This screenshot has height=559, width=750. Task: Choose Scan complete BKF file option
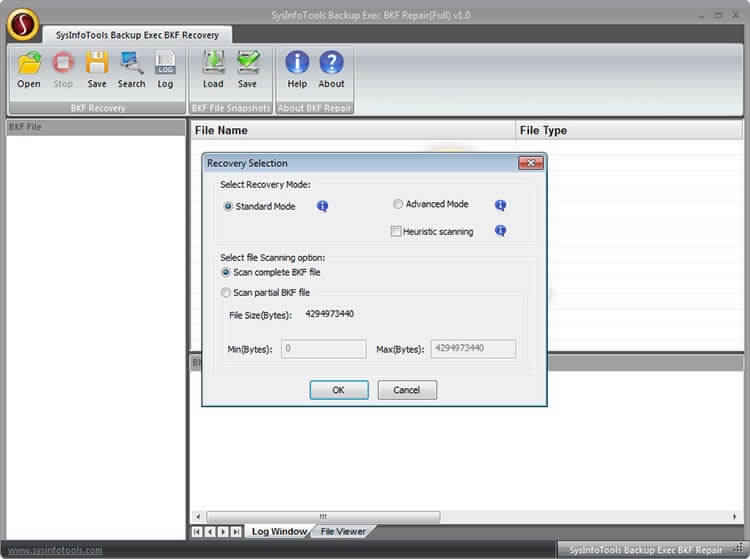(x=226, y=272)
